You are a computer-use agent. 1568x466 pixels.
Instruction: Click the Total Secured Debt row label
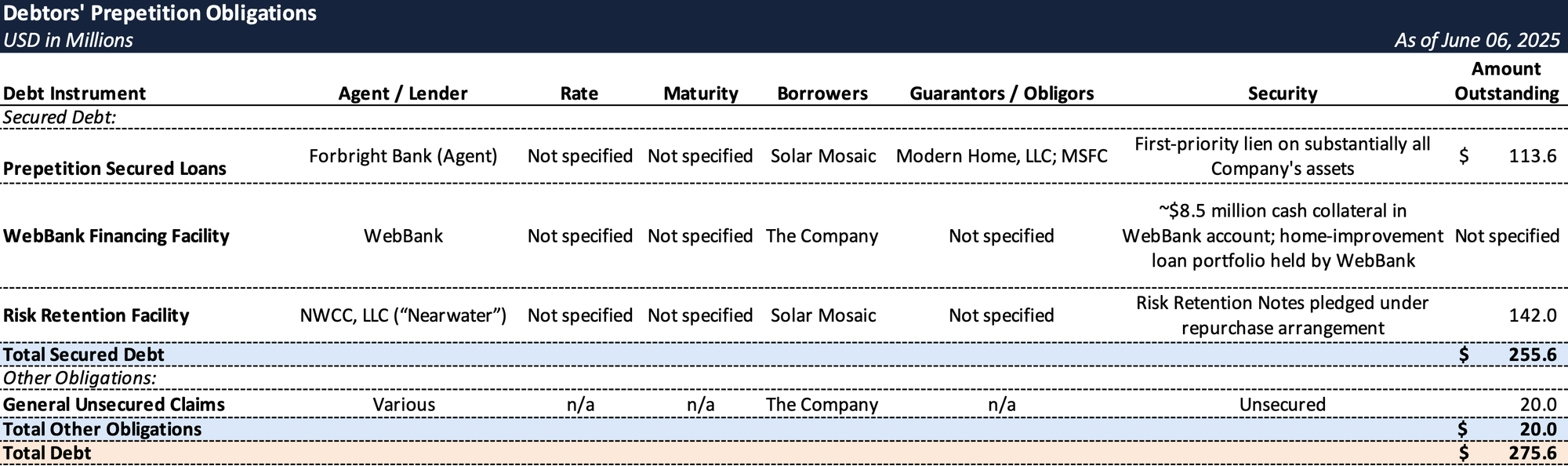coord(84,355)
